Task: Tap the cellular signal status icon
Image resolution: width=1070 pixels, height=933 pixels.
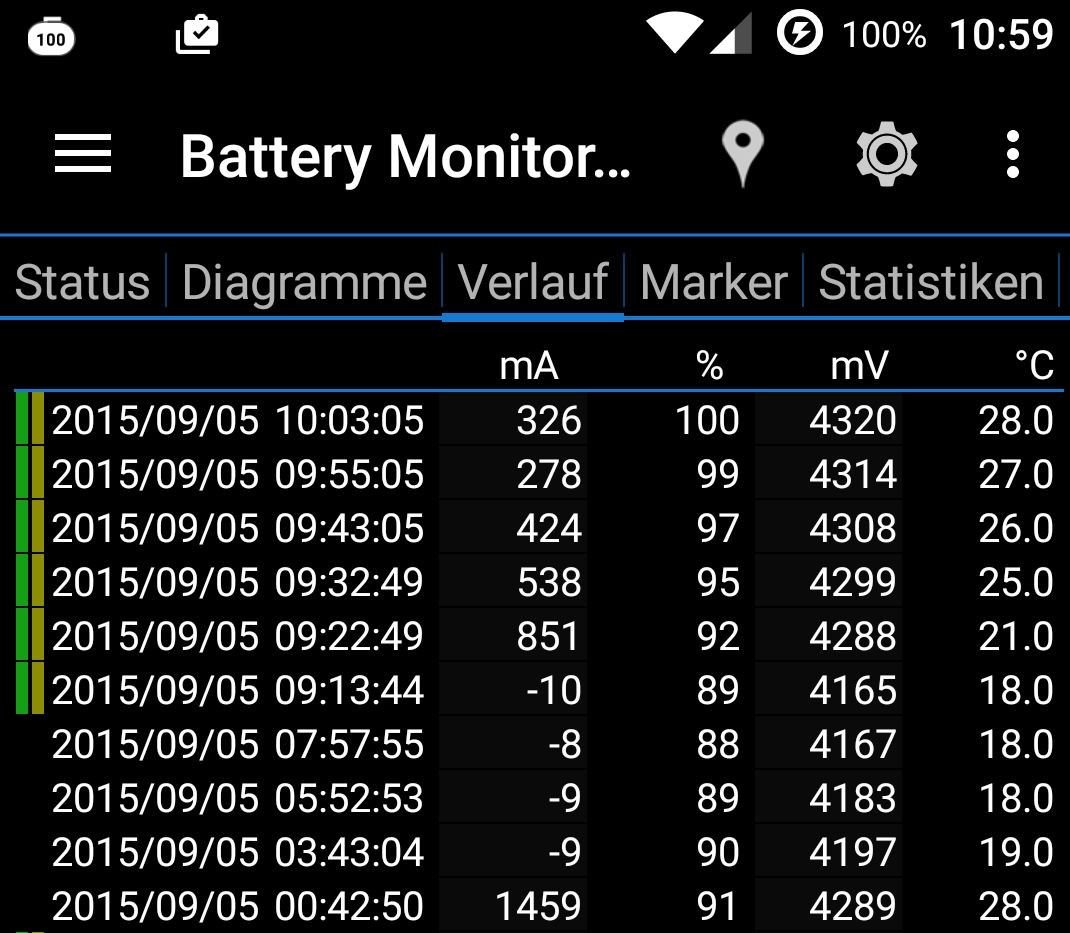Action: [x=731, y=34]
